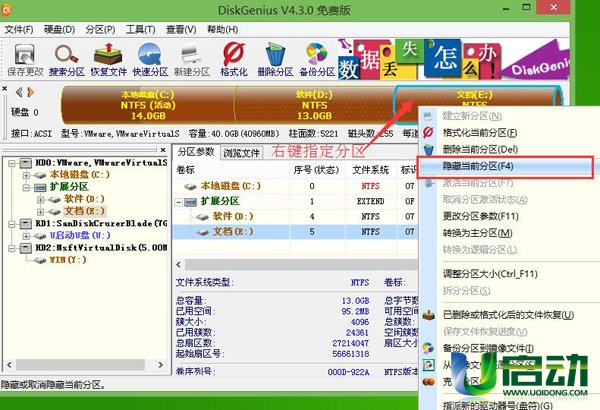Click the Recover Files (恢复文件) toolbar icon
Screen dimensions: 600x410
click(x=108, y=60)
